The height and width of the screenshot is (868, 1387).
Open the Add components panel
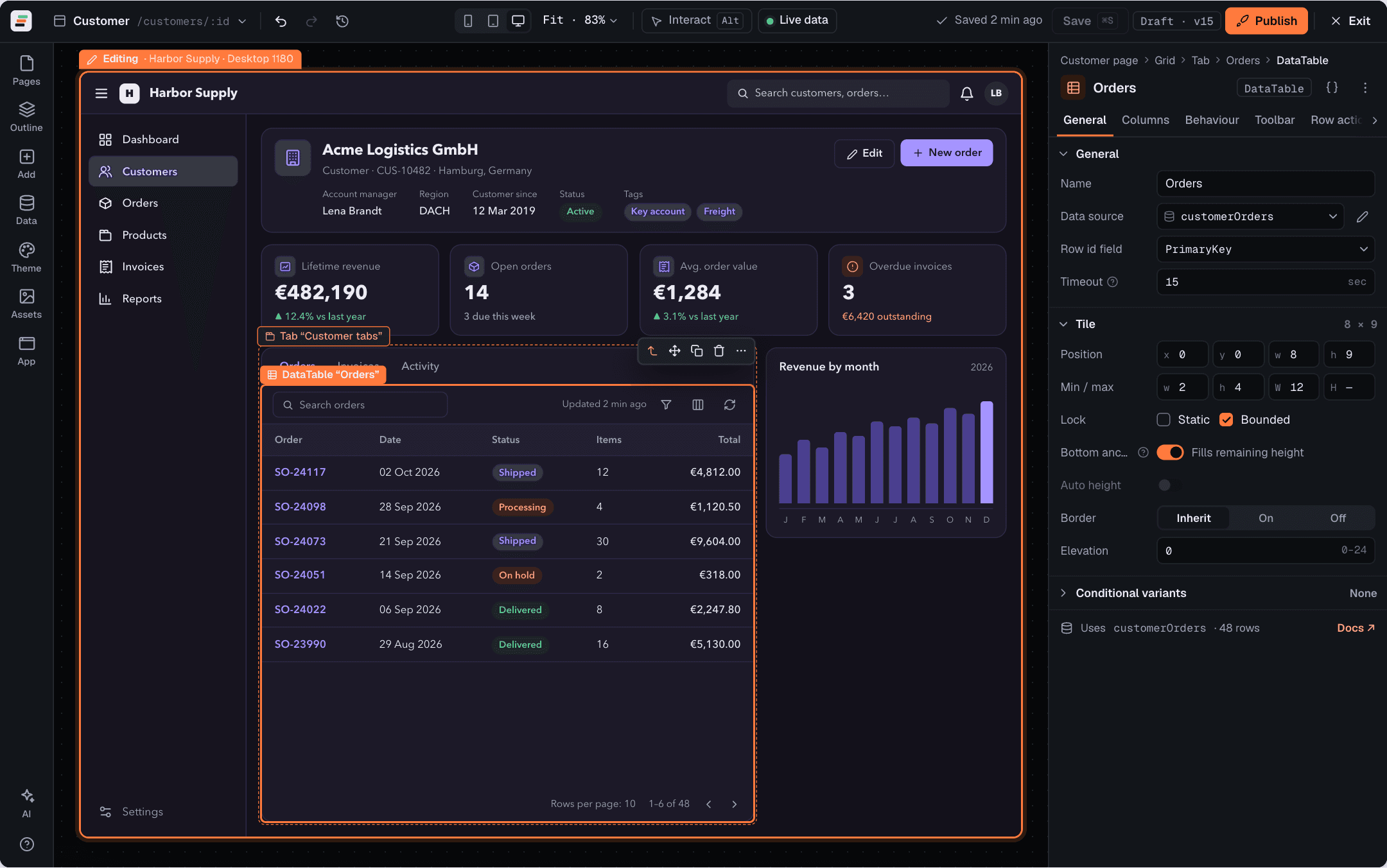(x=26, y=164)
